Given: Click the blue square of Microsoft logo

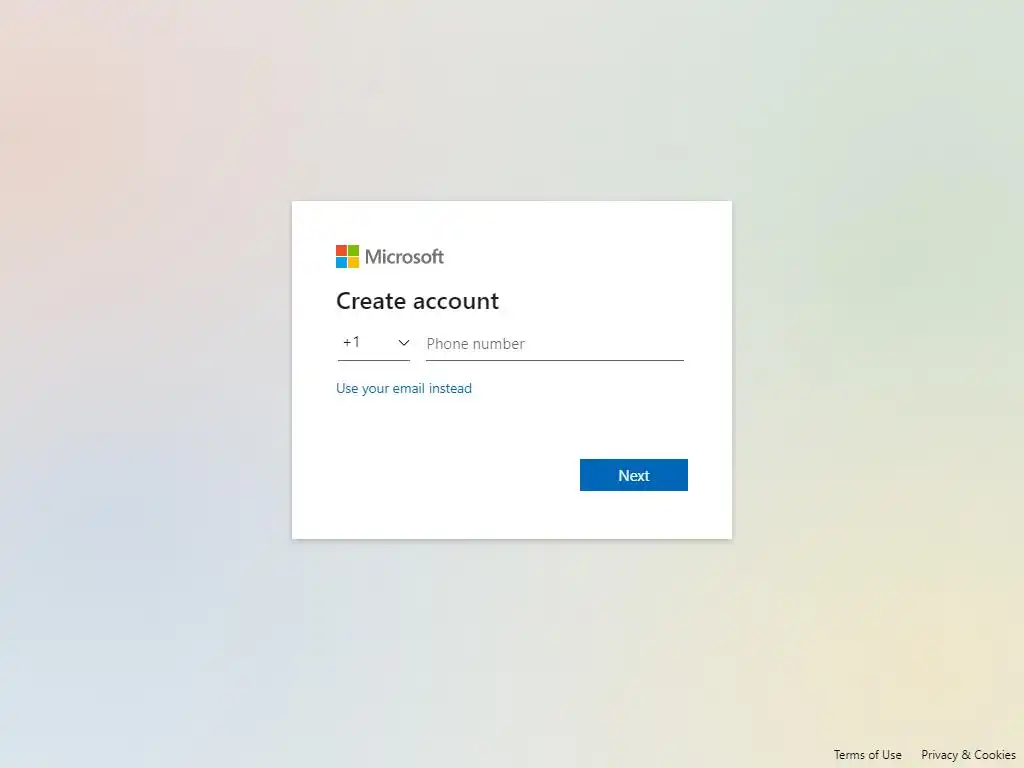Looking at the screenshot, I should [342, 263].
